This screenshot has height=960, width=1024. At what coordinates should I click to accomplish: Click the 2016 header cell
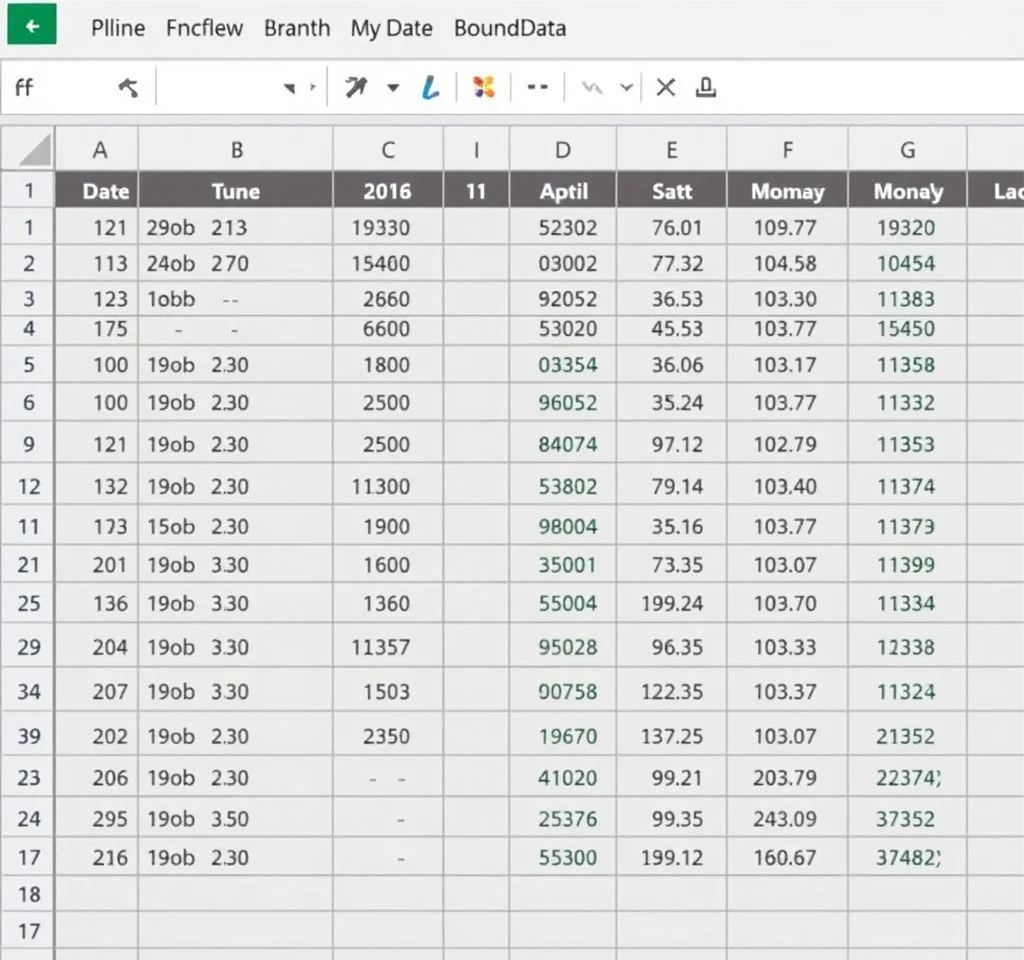(388, 190)
